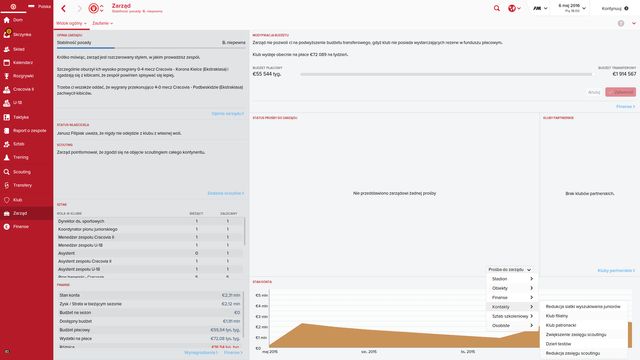640x360 pixels.
Task: Open the Sztab staff icon
Action: coord(7,144)
